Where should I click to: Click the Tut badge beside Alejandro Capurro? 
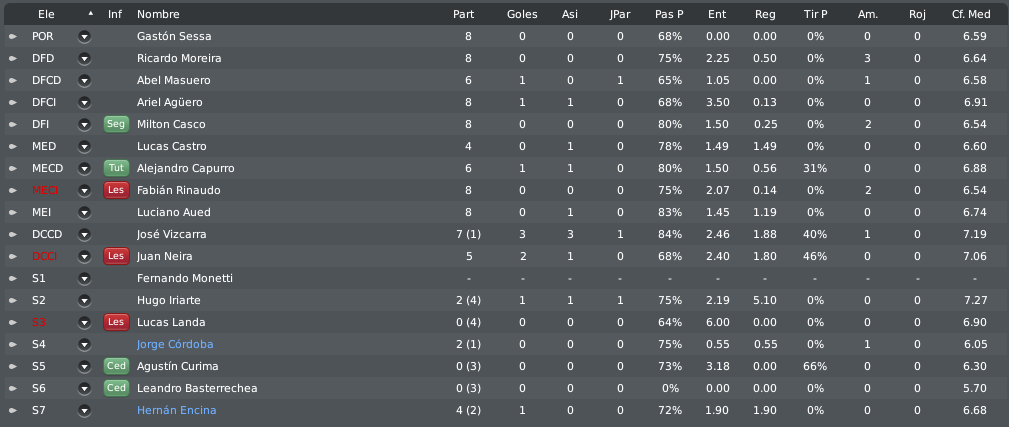click(116, 168)
